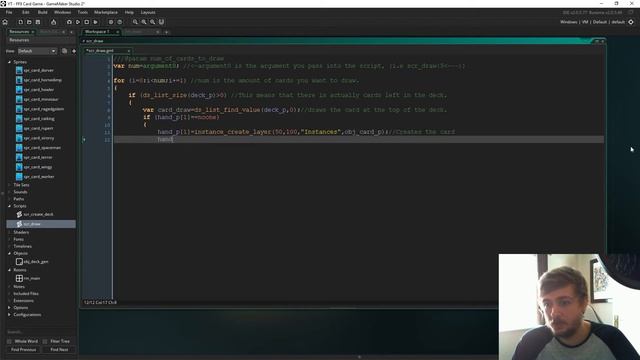The width and height of the screenshot is (640, 360).
Task: Click the Zoom Reset magnifier icon
Action: coord(144,22)
